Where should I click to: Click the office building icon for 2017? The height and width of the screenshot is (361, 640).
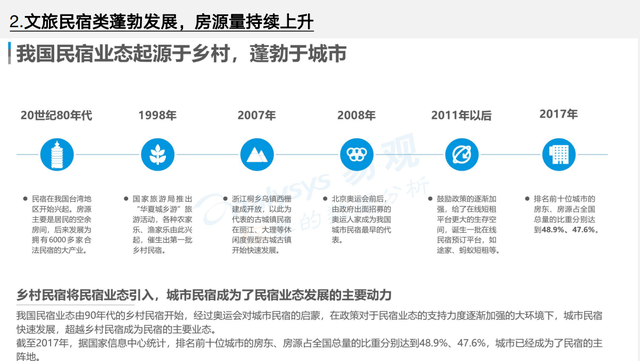559,155
